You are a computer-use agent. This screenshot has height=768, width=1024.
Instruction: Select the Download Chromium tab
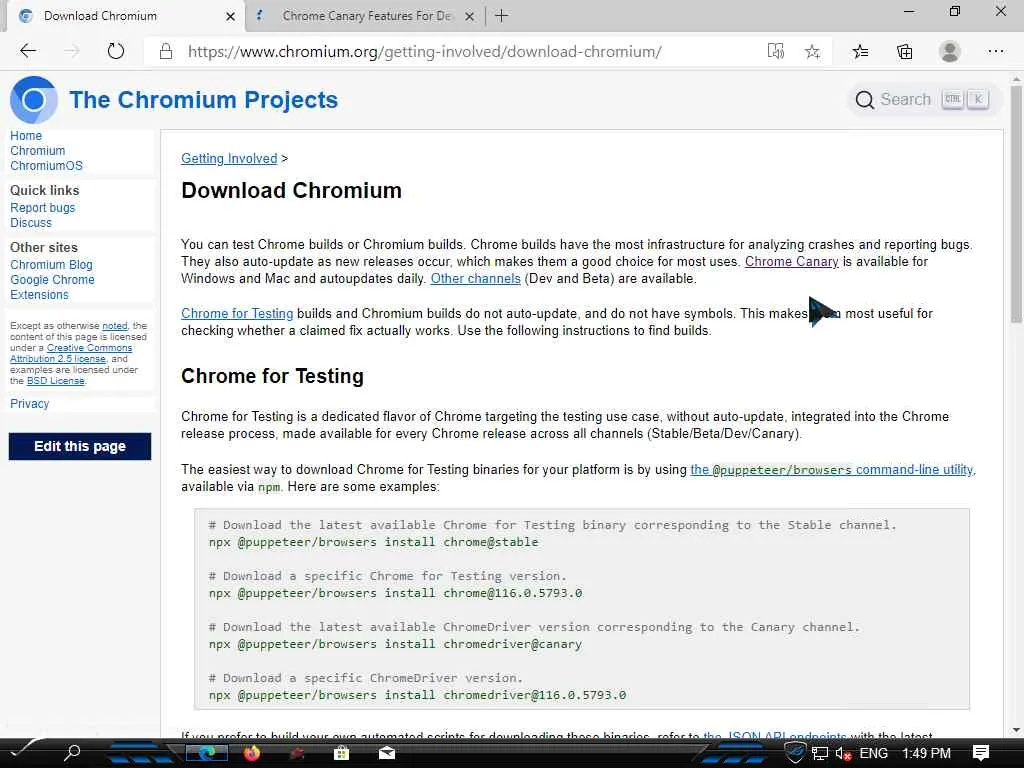[124, 16]
